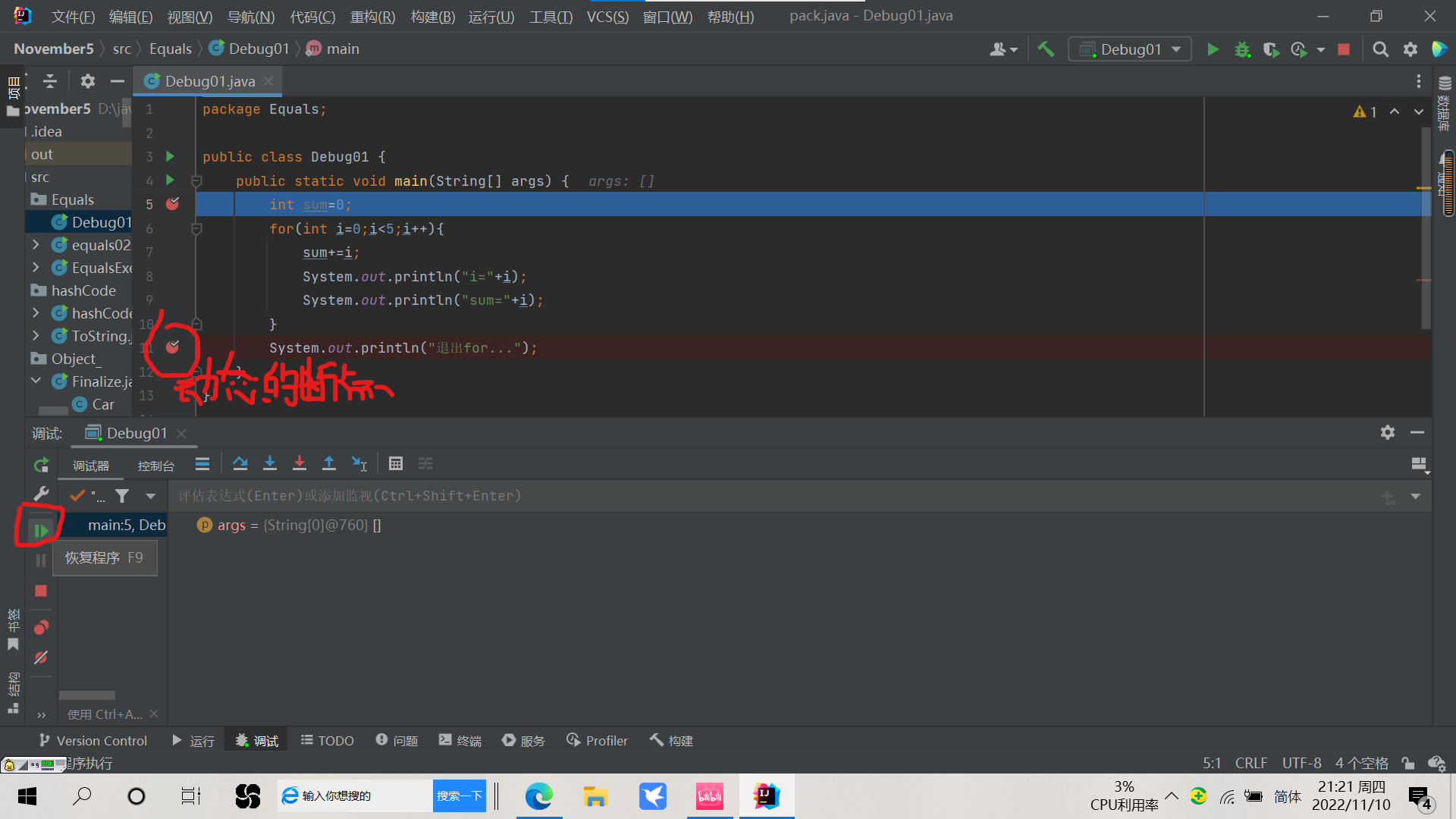Open the 运行(U) menu
Image resolution: width=1456 pixels, height=819 pixels.
(x=491, y=17)
